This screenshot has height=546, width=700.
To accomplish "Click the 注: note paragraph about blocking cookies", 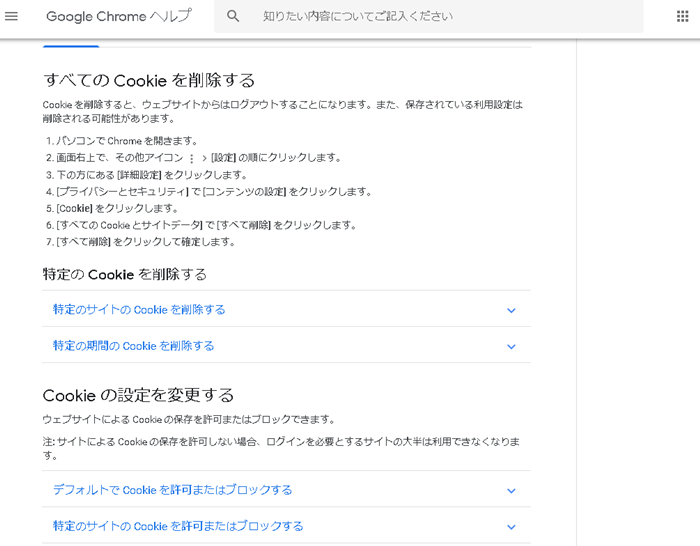I will click(281, 448).
